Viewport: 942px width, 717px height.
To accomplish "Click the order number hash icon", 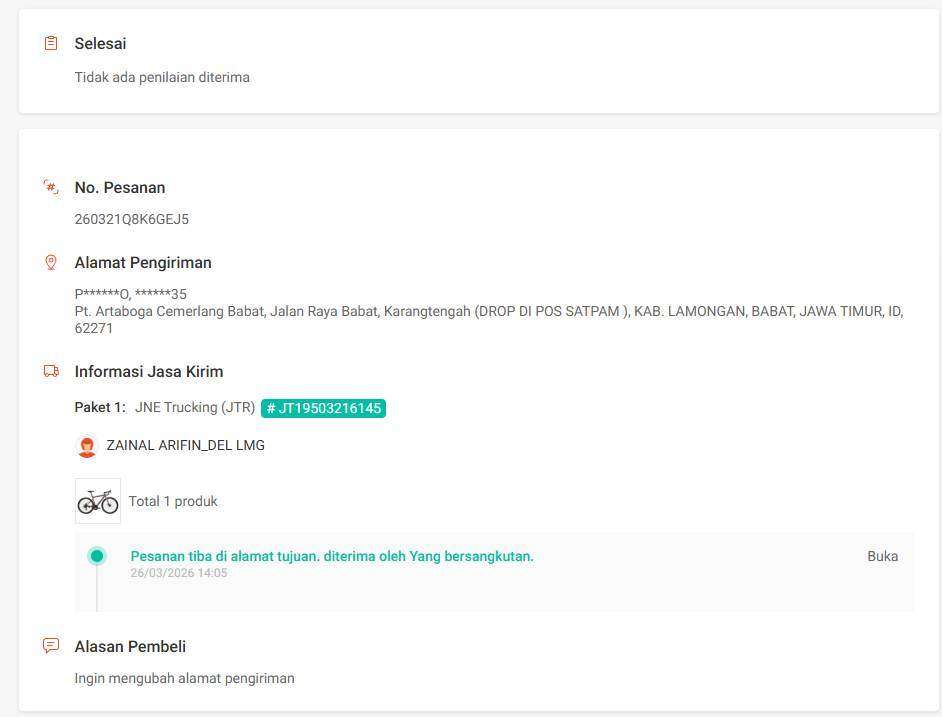I will pyautogui.click(x=51, y=187).
